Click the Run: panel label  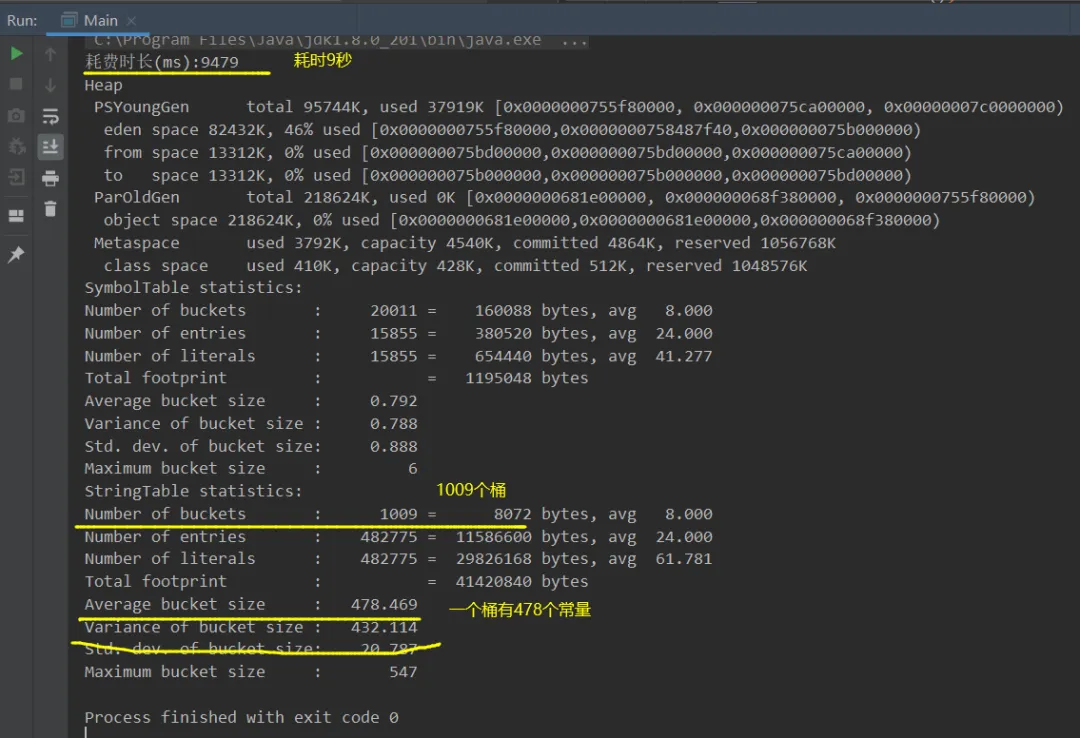[22, 21]
